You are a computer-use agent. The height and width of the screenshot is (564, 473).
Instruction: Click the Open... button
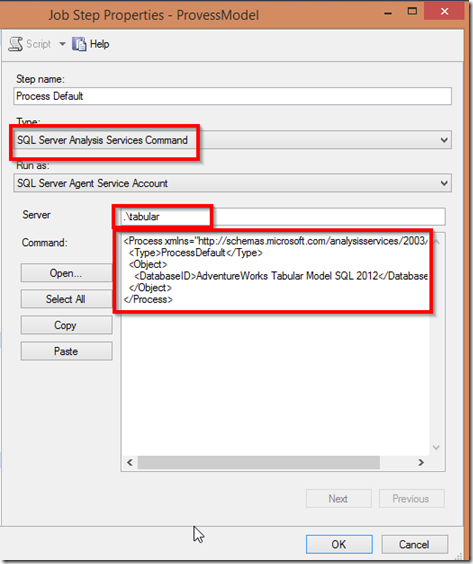point(66,273)
